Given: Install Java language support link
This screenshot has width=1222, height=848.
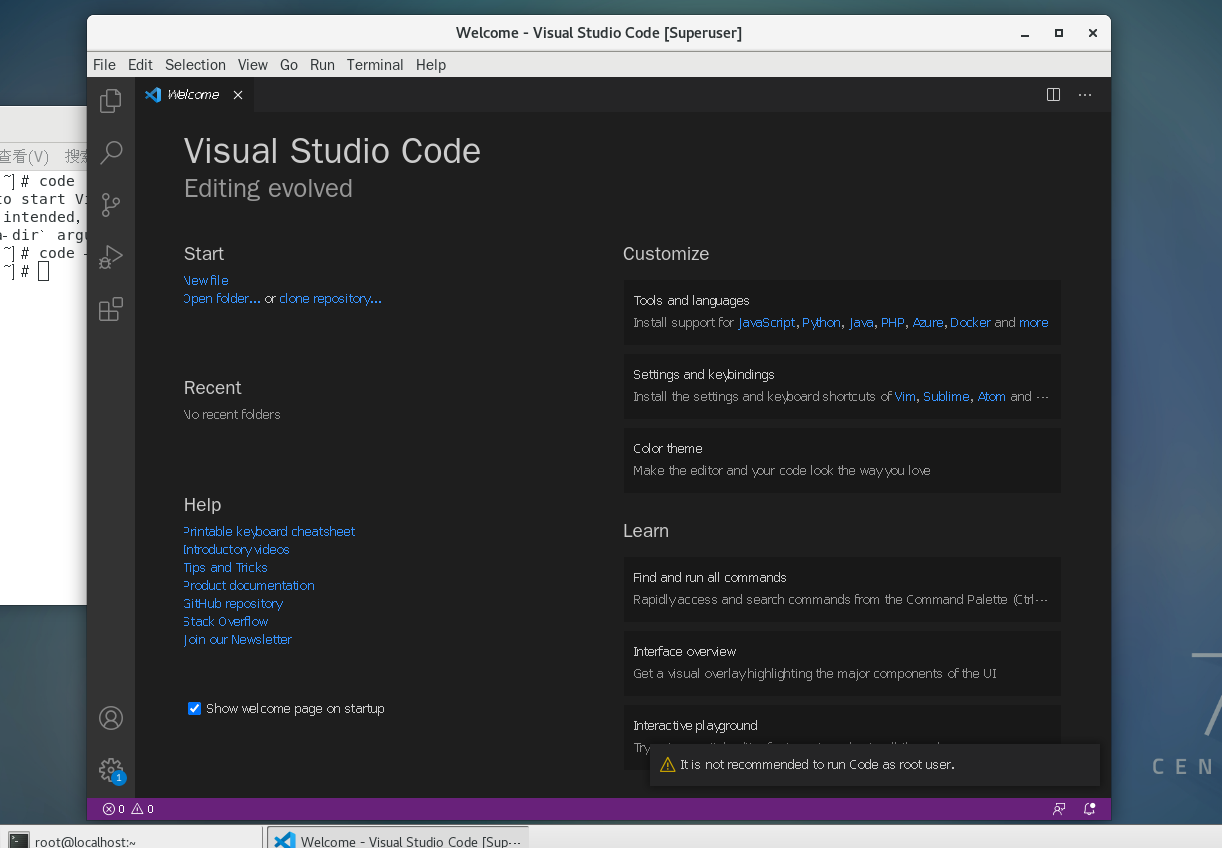Looking at the screenshot, I should click(x=861, y=323).
